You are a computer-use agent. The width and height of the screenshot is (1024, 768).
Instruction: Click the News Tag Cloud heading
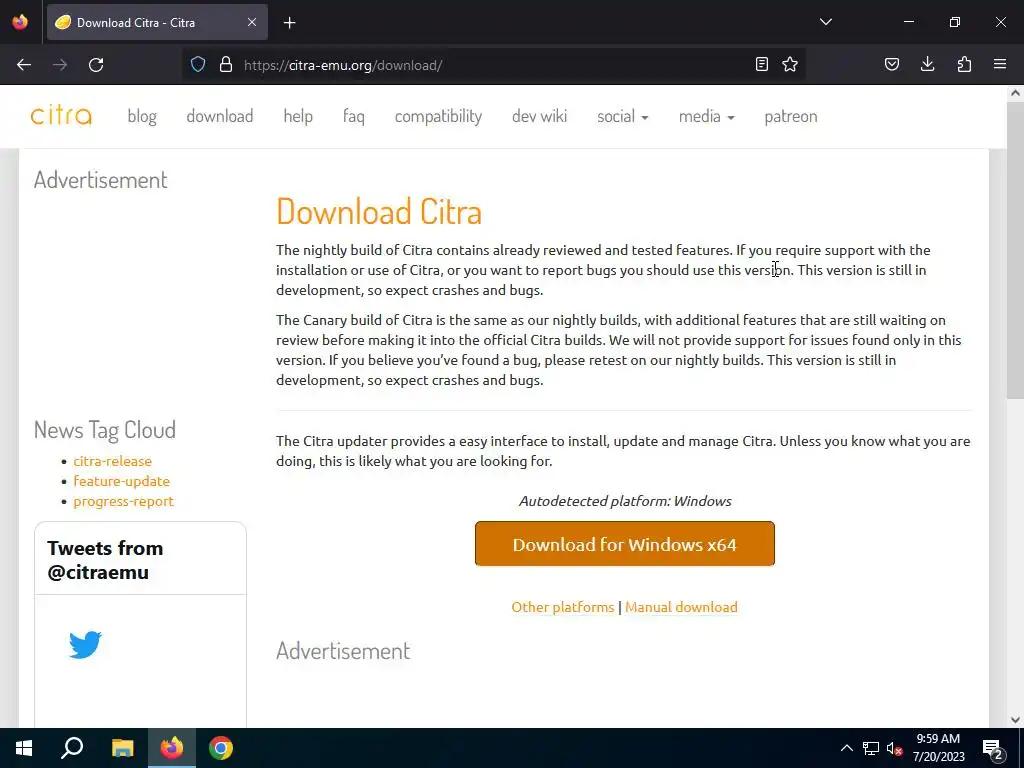pyautogui.click(x=104, y=430)
